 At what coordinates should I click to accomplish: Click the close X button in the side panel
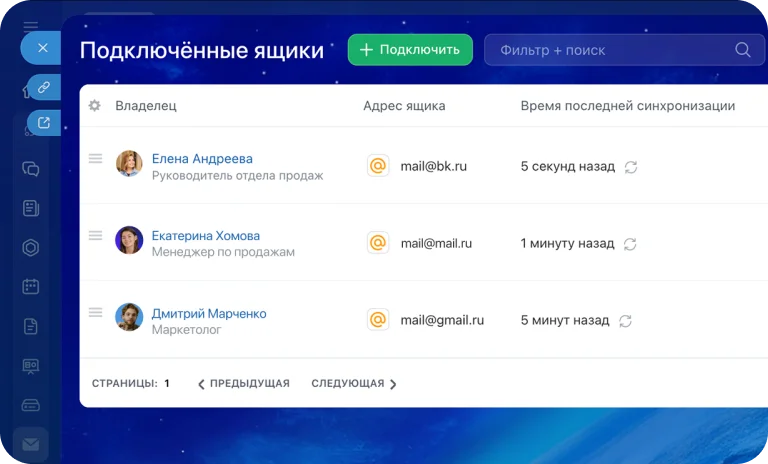(42, 47)
